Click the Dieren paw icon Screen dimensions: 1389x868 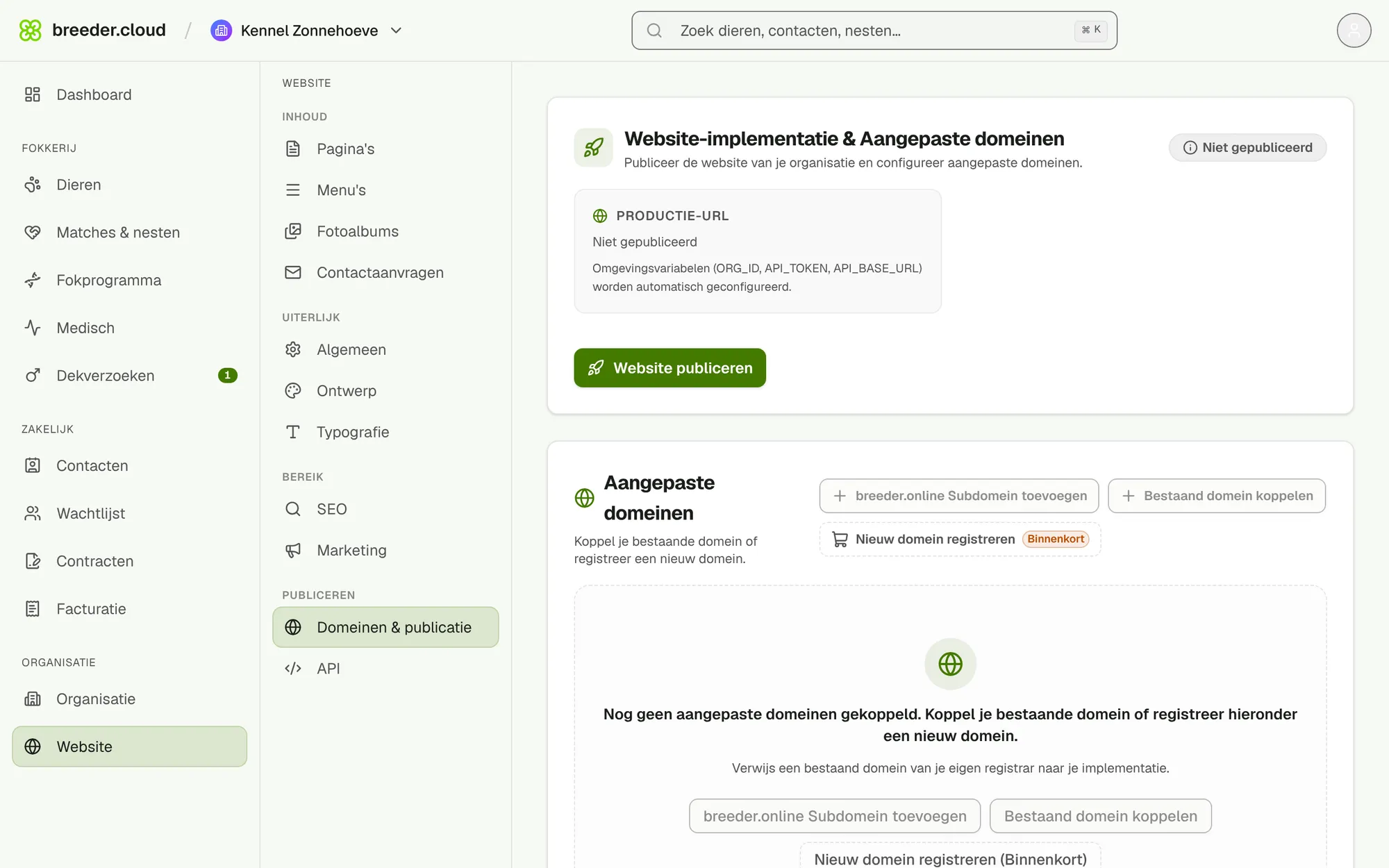tap(33, 185)
